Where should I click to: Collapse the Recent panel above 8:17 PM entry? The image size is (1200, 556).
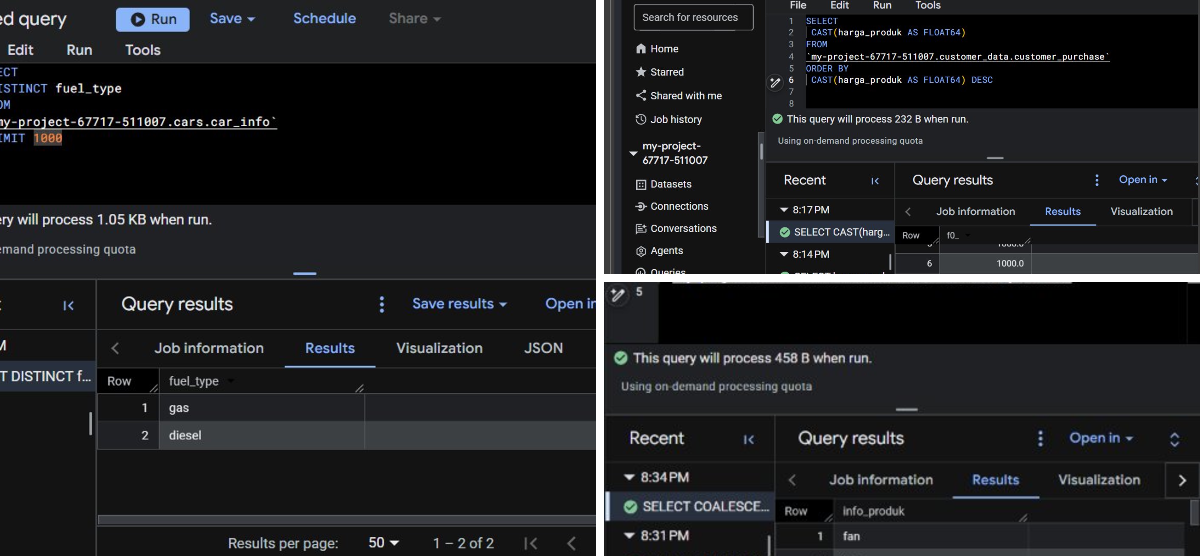coord(875,181)
